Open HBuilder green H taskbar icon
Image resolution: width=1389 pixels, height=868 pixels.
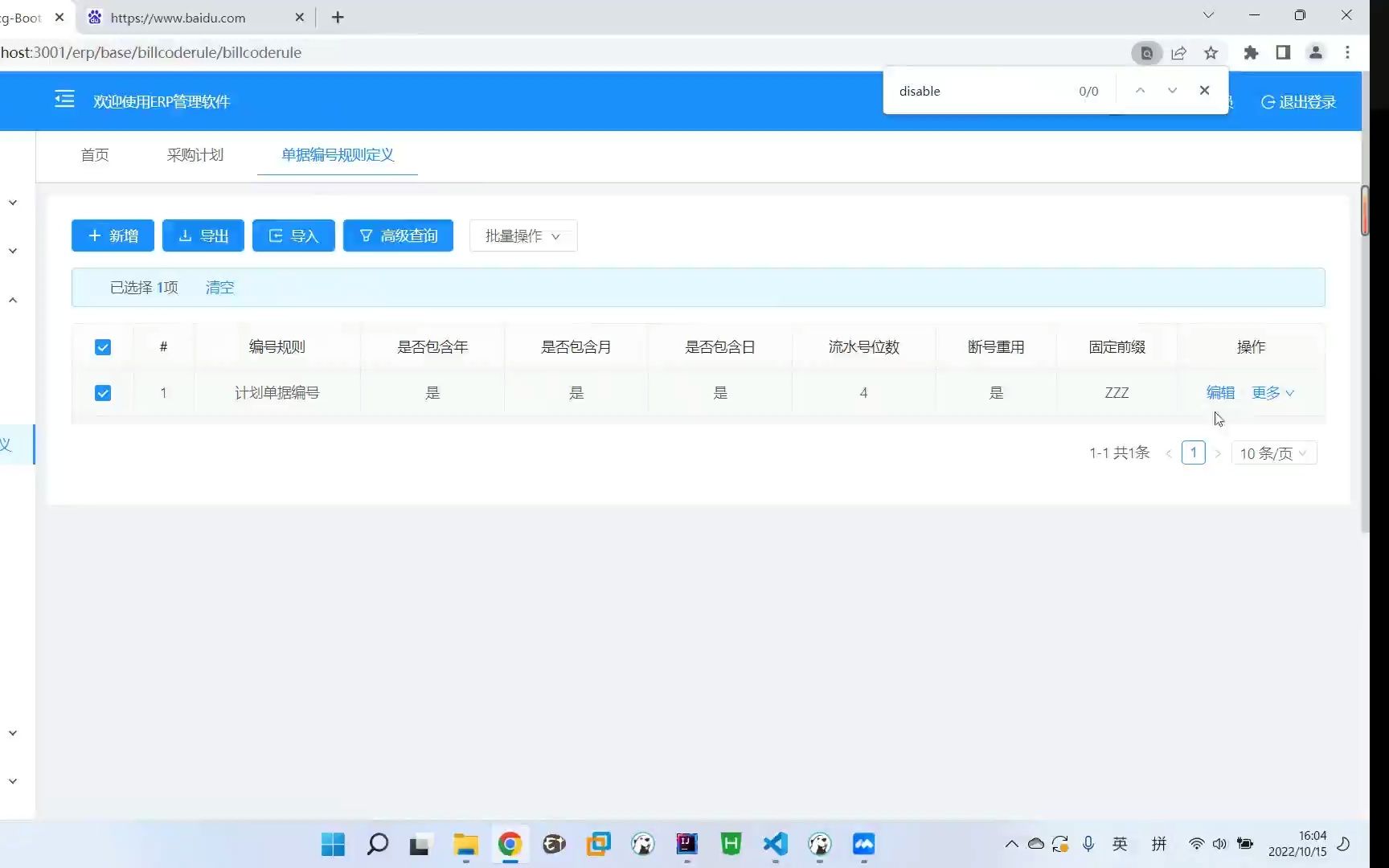point(731,844)
